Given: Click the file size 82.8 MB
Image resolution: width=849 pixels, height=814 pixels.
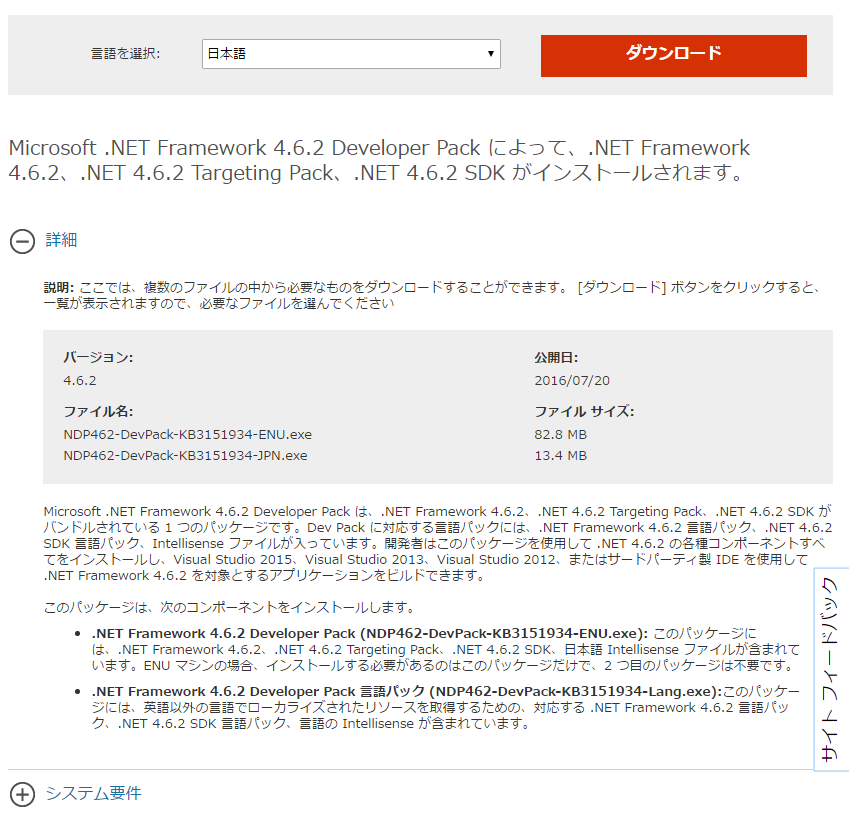Looking at the screenshot, I should pos(558,434).
